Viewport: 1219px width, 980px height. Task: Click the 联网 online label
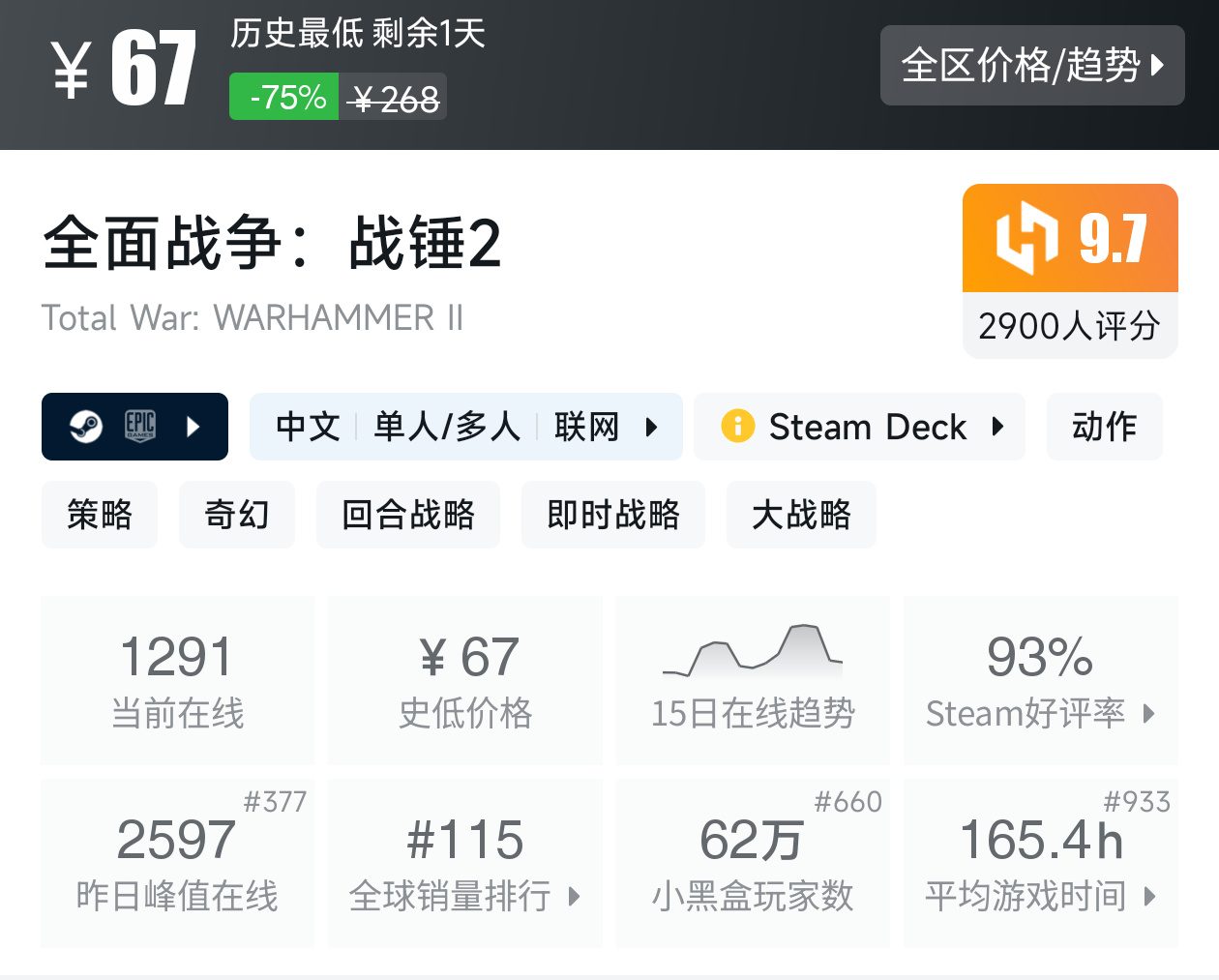click(586, 427)
